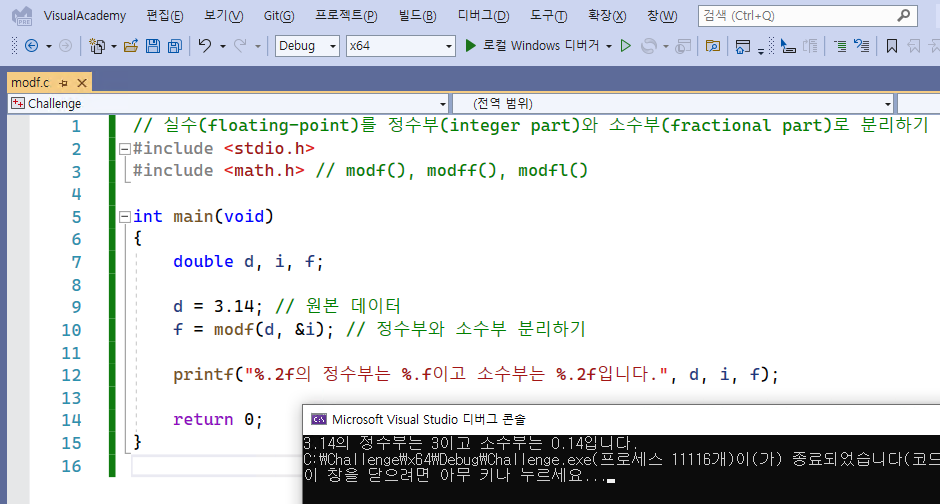Viewport: 940px width, 504px height.
Task: Click the home window toolbar icon
Action: pyautogui.click(x=743, y=46)
